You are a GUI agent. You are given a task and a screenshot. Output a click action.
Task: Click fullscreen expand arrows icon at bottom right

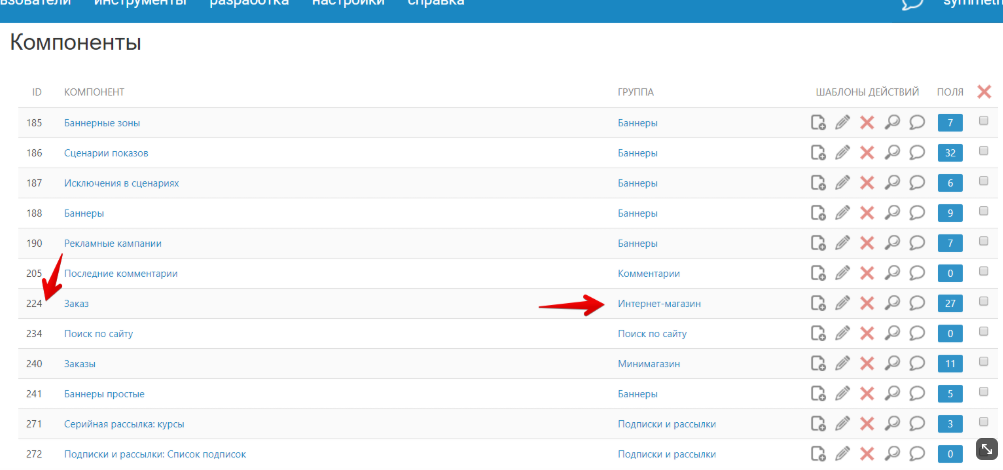click(x=987, y=449)
